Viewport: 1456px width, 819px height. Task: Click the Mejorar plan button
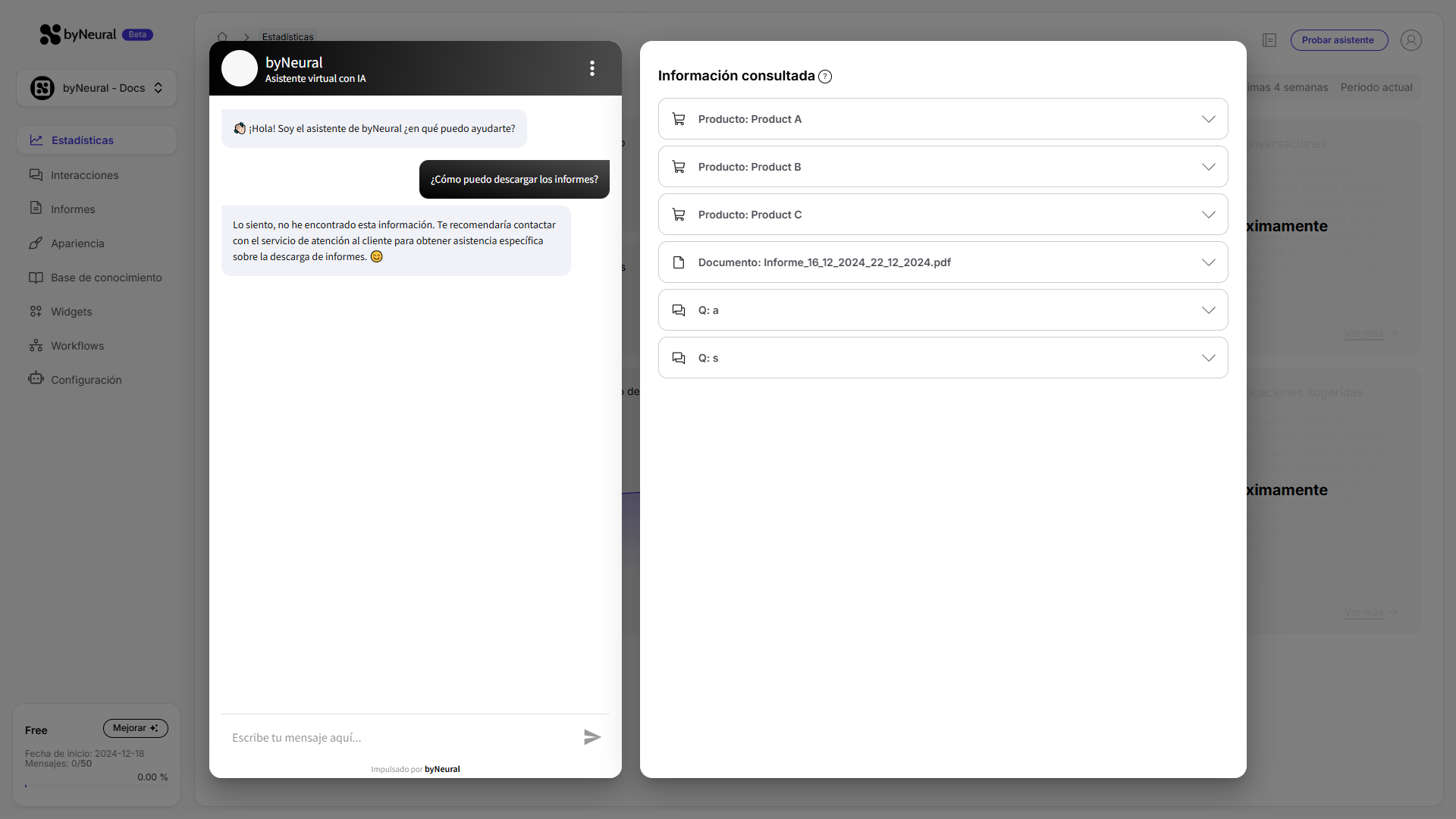[135, 728]
